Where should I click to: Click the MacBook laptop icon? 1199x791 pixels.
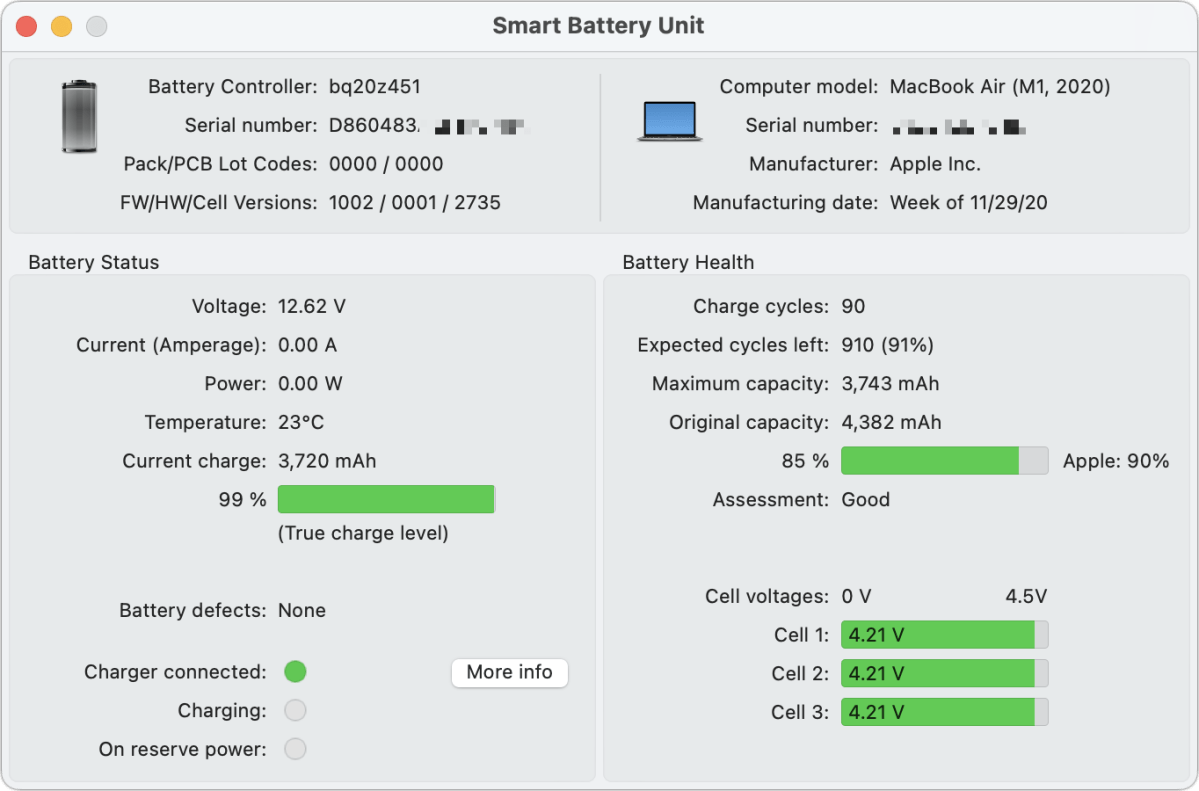tap(670, 122)
